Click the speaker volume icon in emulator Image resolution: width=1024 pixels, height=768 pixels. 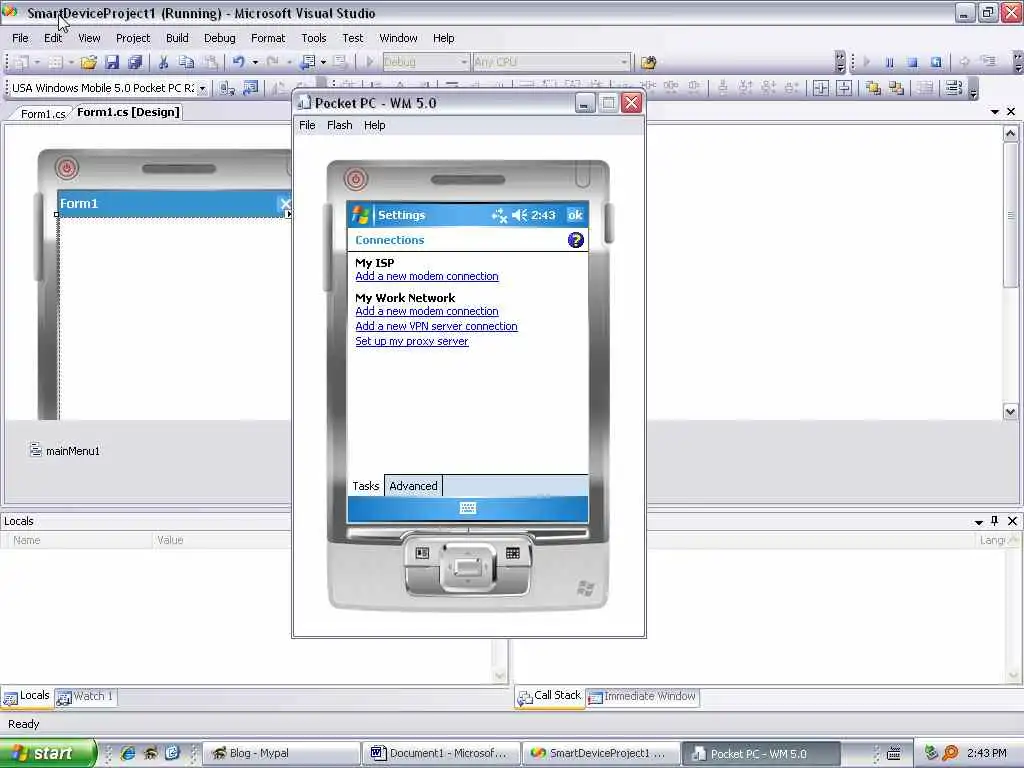[519, 215]
